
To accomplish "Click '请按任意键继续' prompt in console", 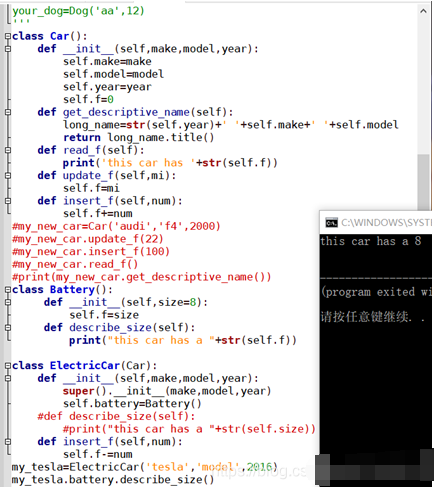I will point(373,317).
